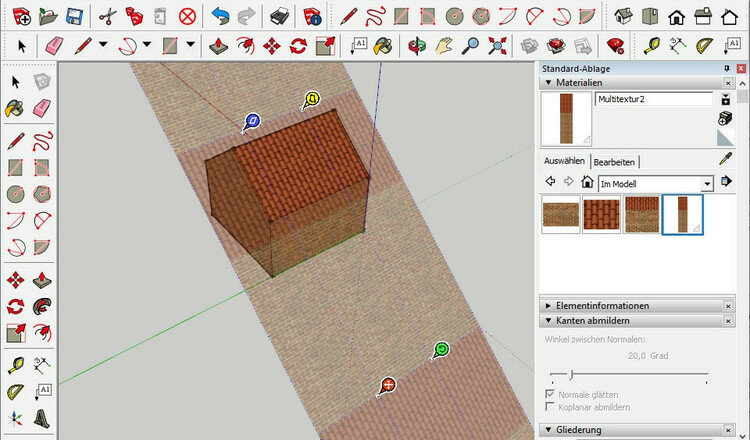Switch to the Auswählen tab
The width and height of the screenshot is (750, 440).
click(565, 161)
